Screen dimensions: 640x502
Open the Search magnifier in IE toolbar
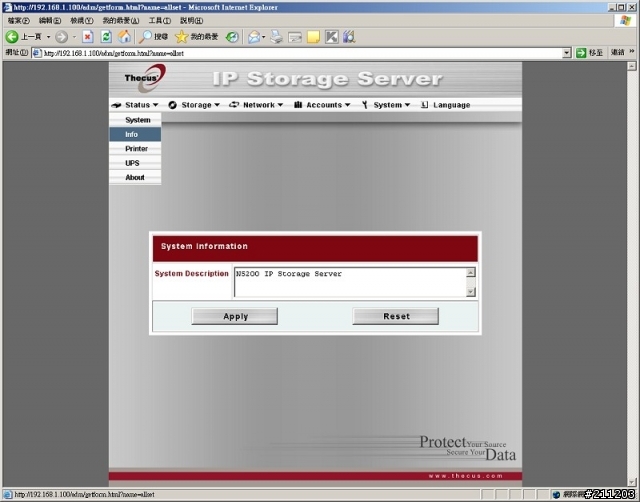[x=145, y=37]
